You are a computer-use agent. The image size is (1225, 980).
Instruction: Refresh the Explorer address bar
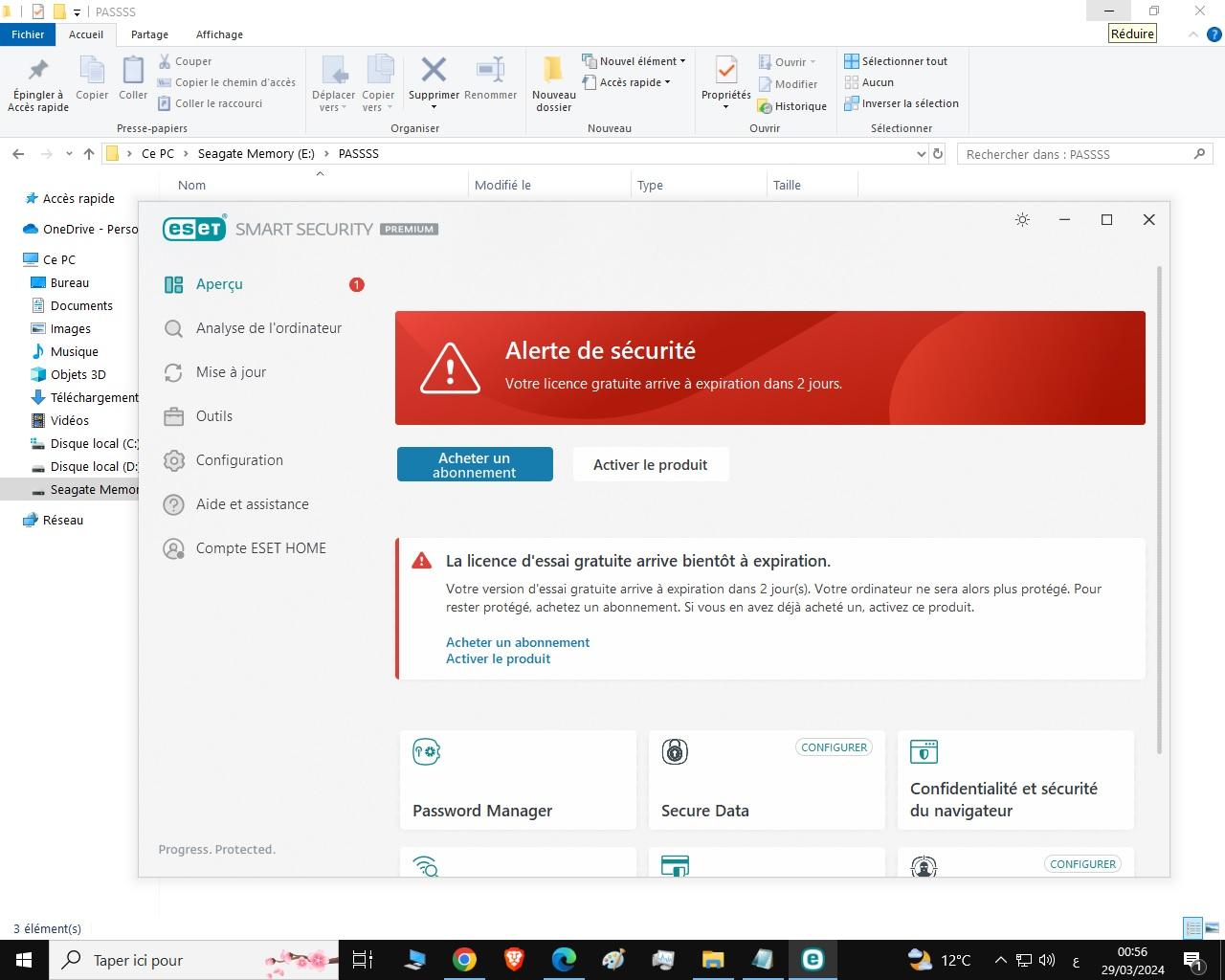click(x=938, y=154)
